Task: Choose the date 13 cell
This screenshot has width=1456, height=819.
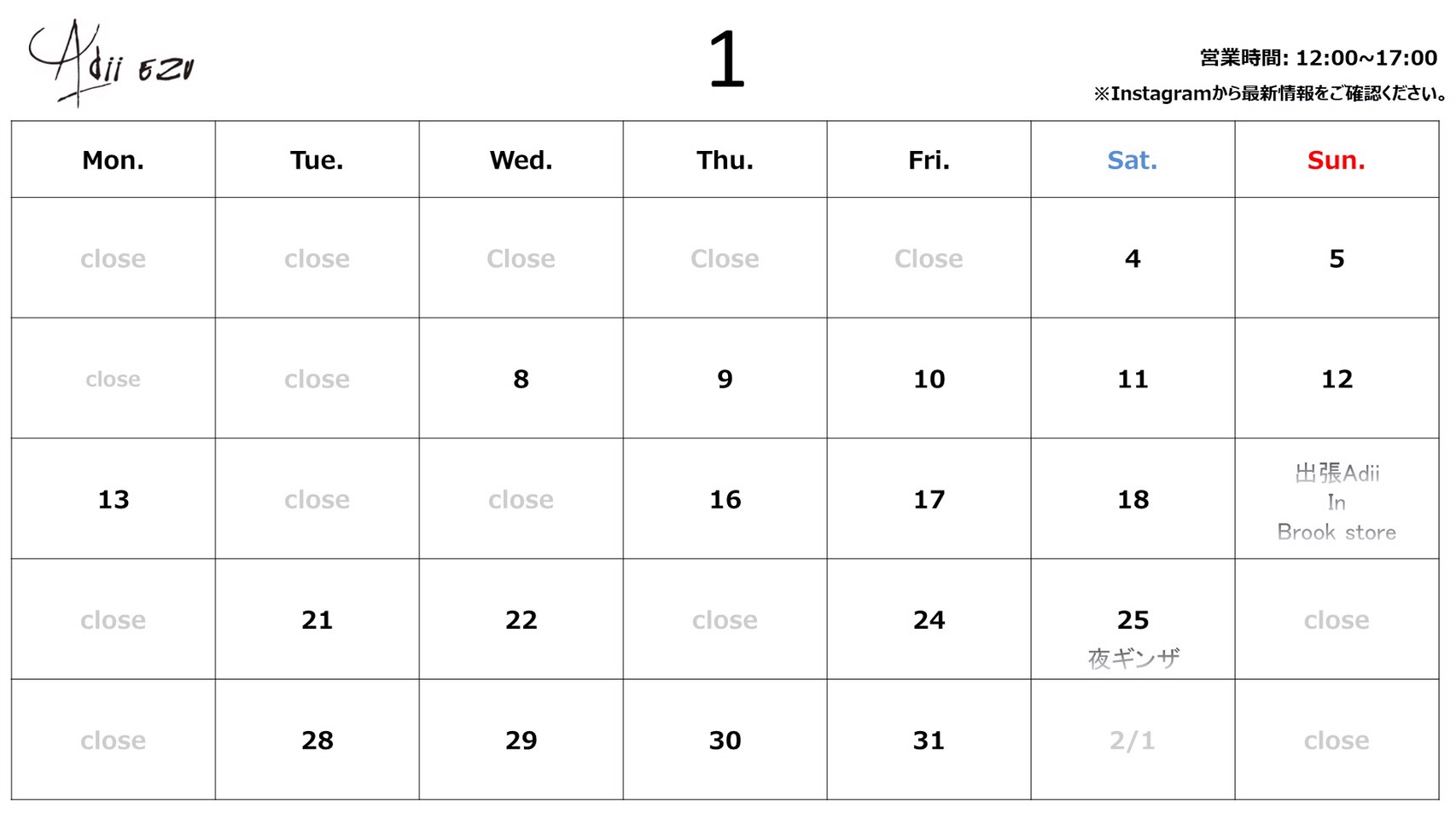Action: click(114, 499)
